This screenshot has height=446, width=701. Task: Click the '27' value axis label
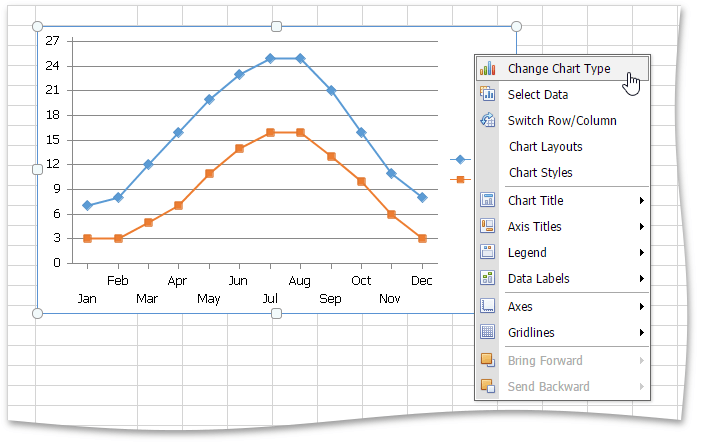click(52, 41)
